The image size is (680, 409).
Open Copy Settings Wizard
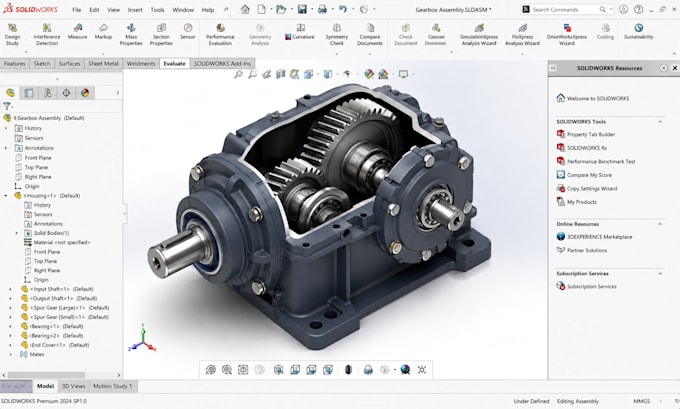pos(586,189)
